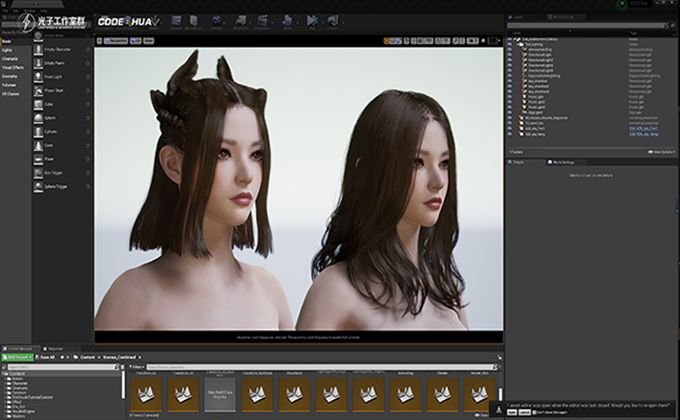Click the Save All button
Viewport: 680px width, 420px height.
[x=45, y=357]
